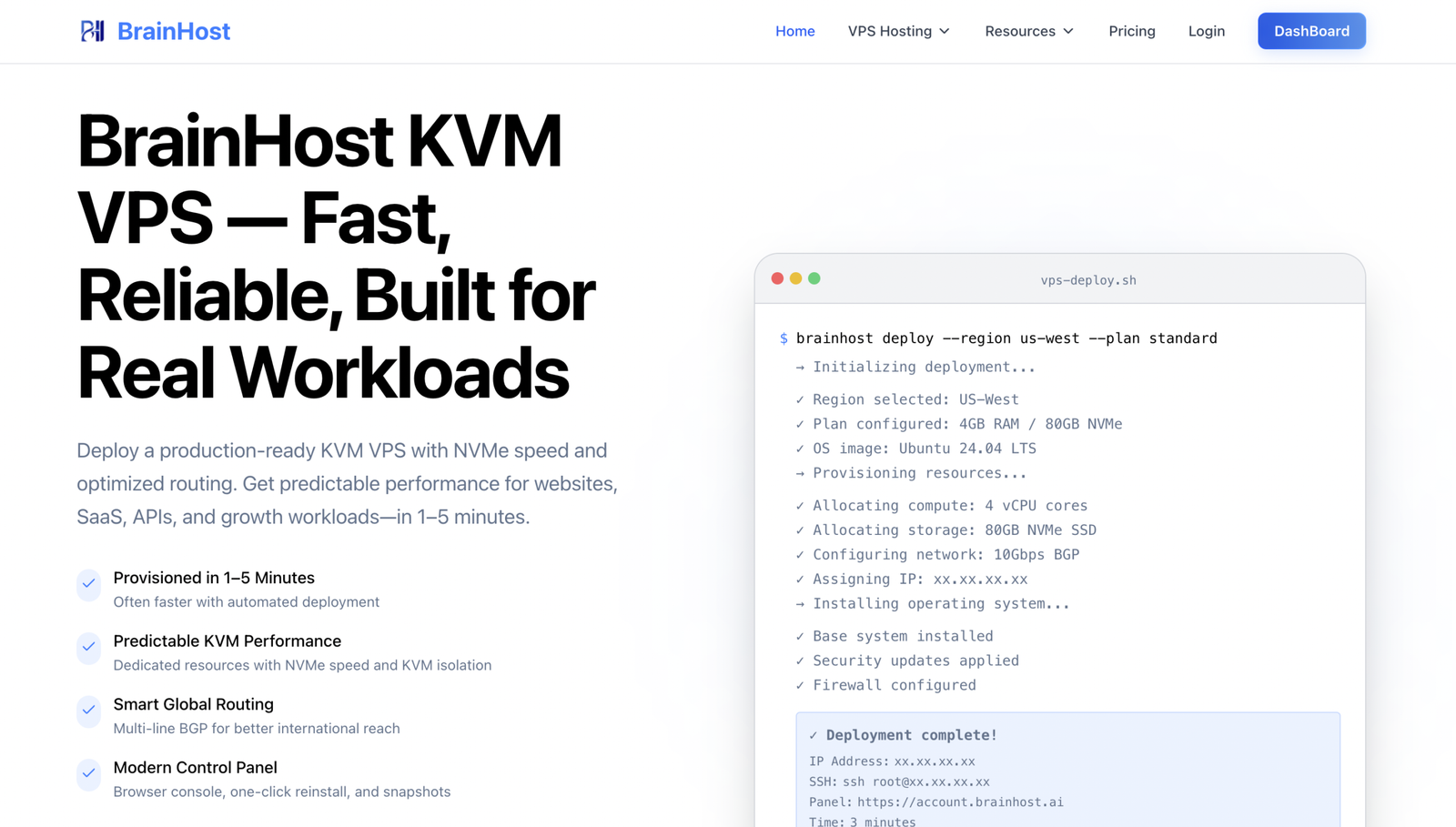Click the vps-deploy.sh terminal title
This screenshot has height=827, width=1456.
[x=1088, y=280]
